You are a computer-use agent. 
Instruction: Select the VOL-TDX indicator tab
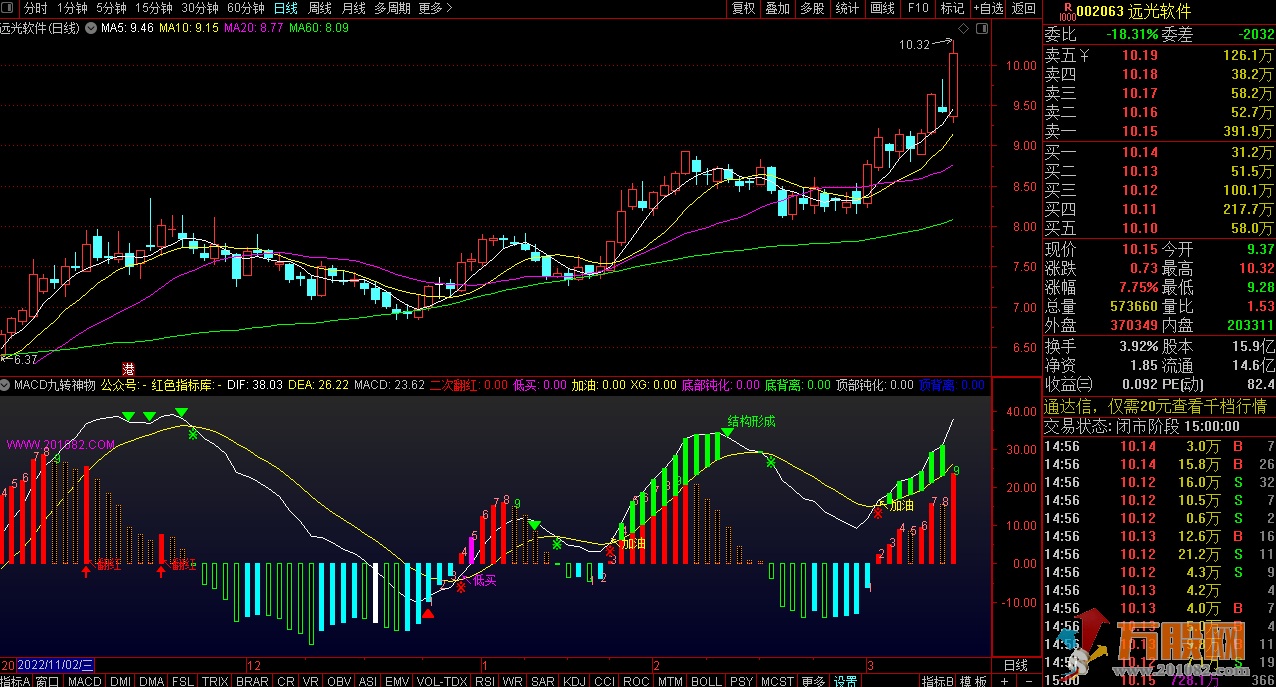coord(441,680)
